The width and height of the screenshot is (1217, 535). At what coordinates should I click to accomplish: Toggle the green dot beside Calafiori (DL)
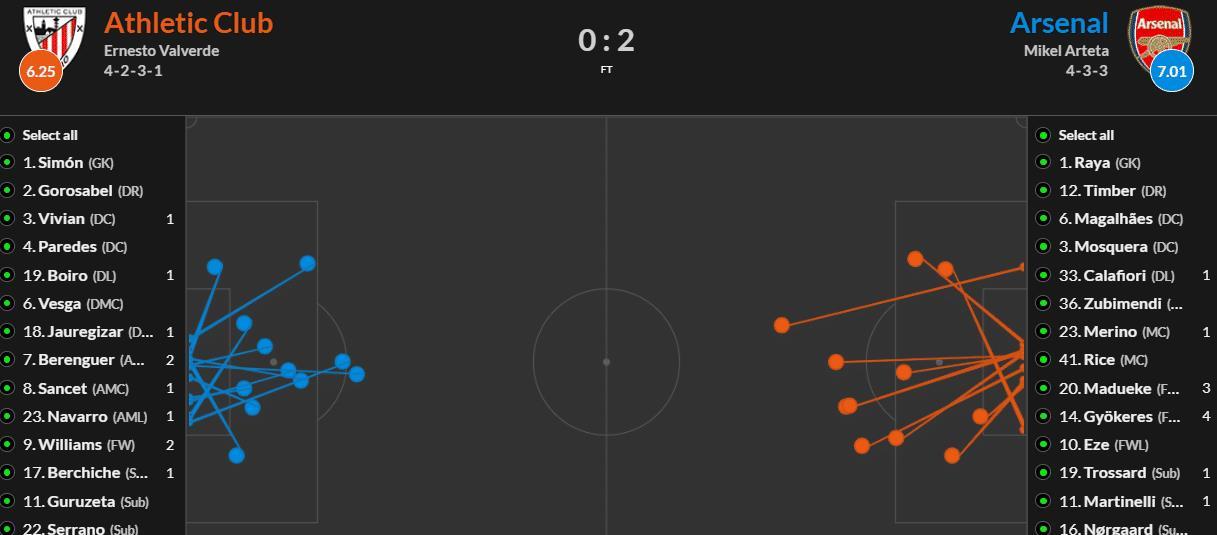1044,276
